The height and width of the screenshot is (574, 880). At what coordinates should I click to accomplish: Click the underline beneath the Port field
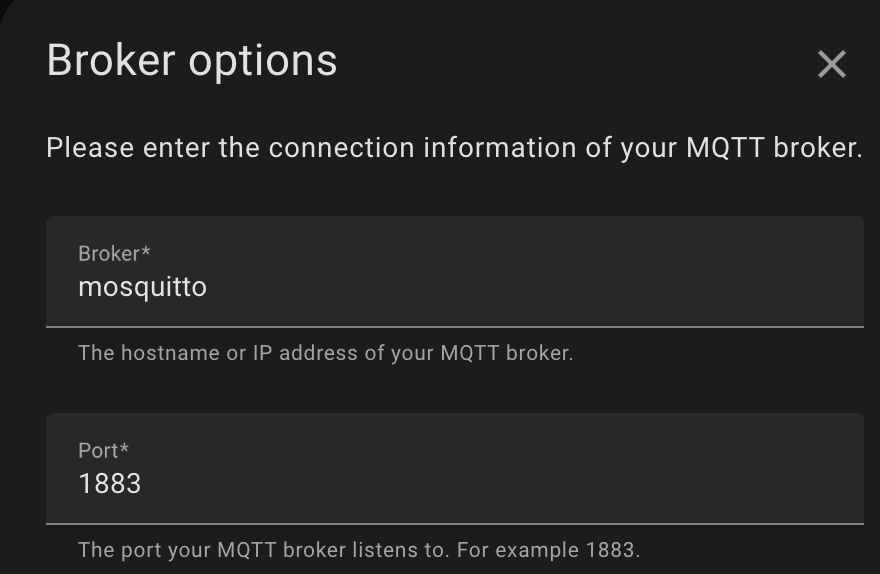454,523
